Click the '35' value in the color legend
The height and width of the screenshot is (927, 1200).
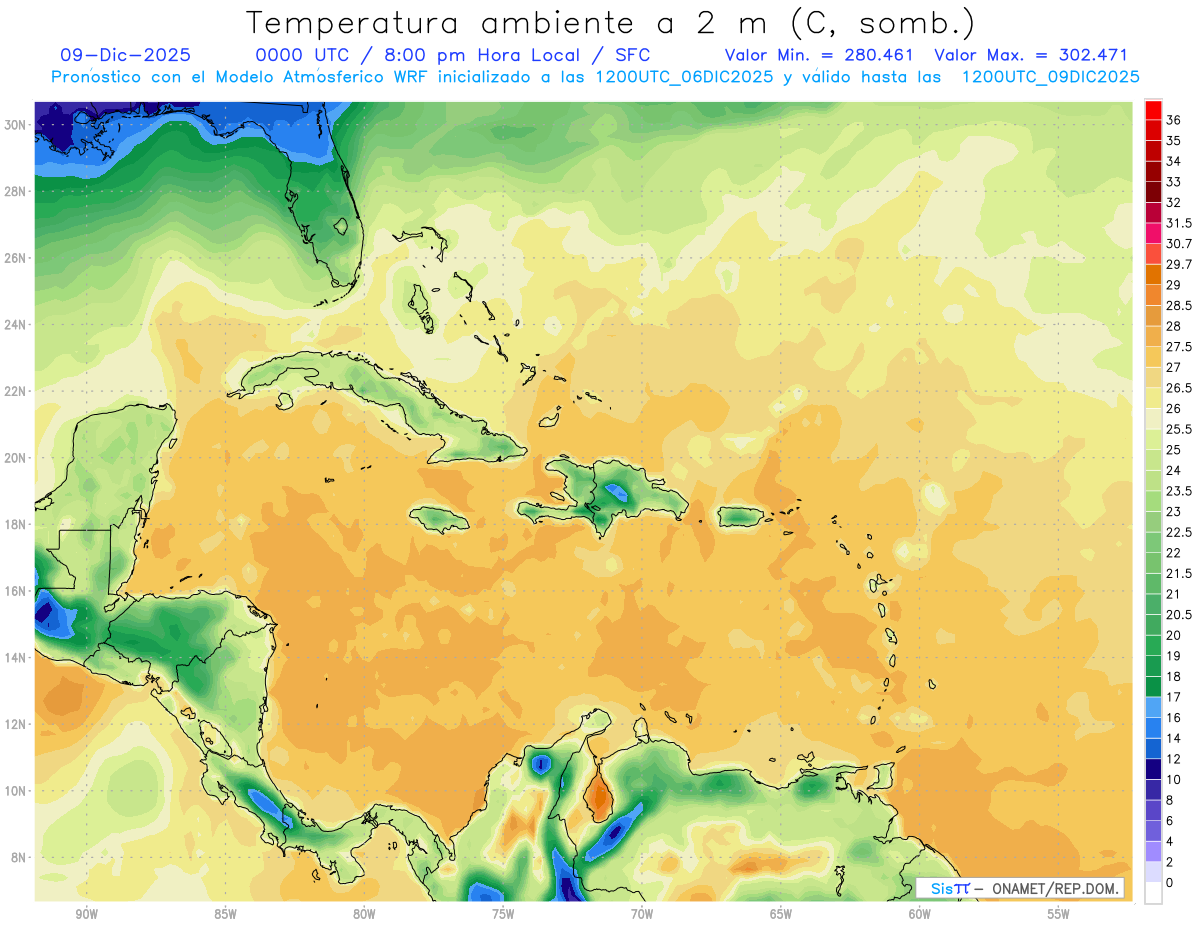click(1174, 140)
